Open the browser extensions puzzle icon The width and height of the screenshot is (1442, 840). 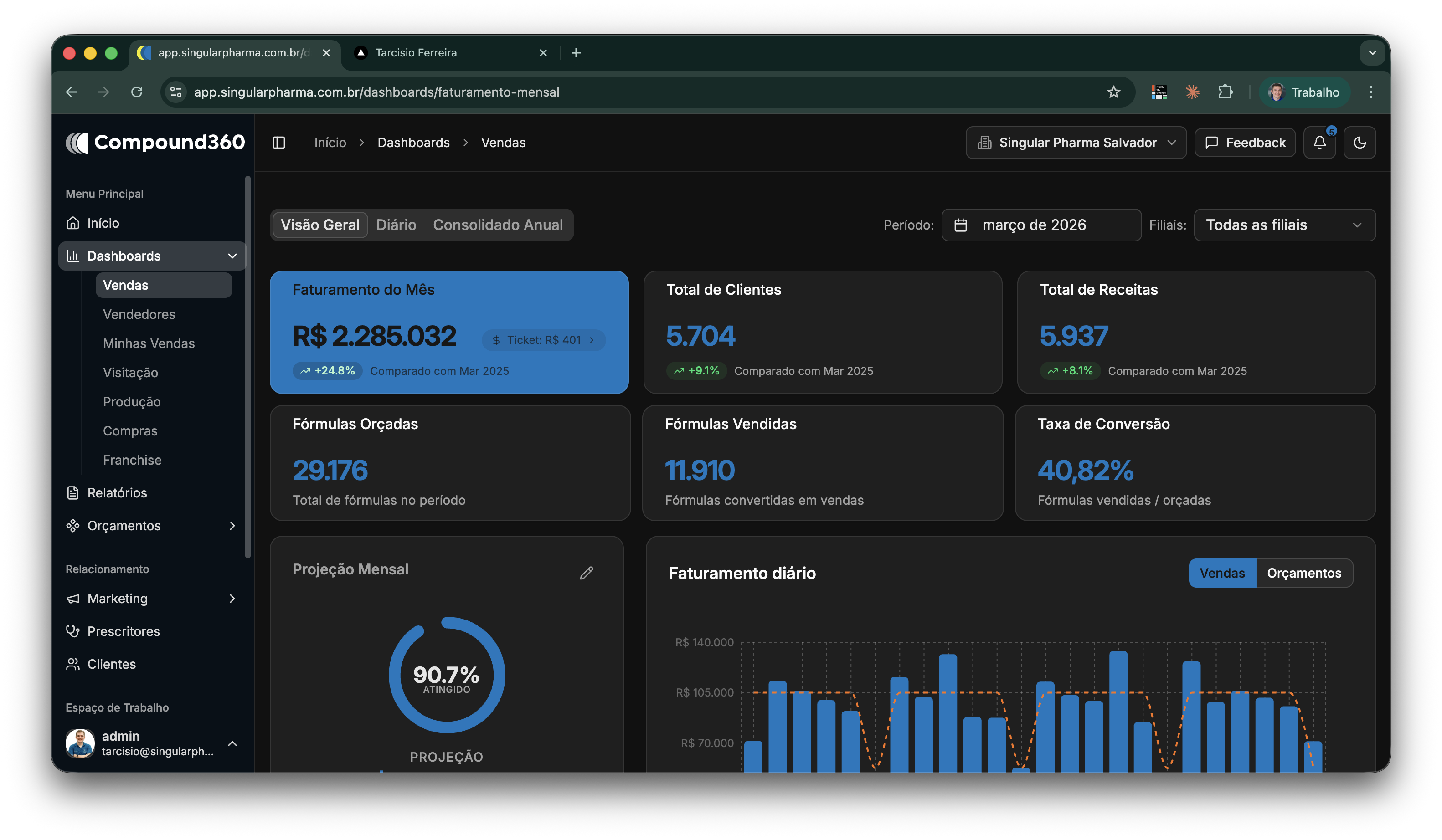pyautogui.click(x=1225, y=92)
